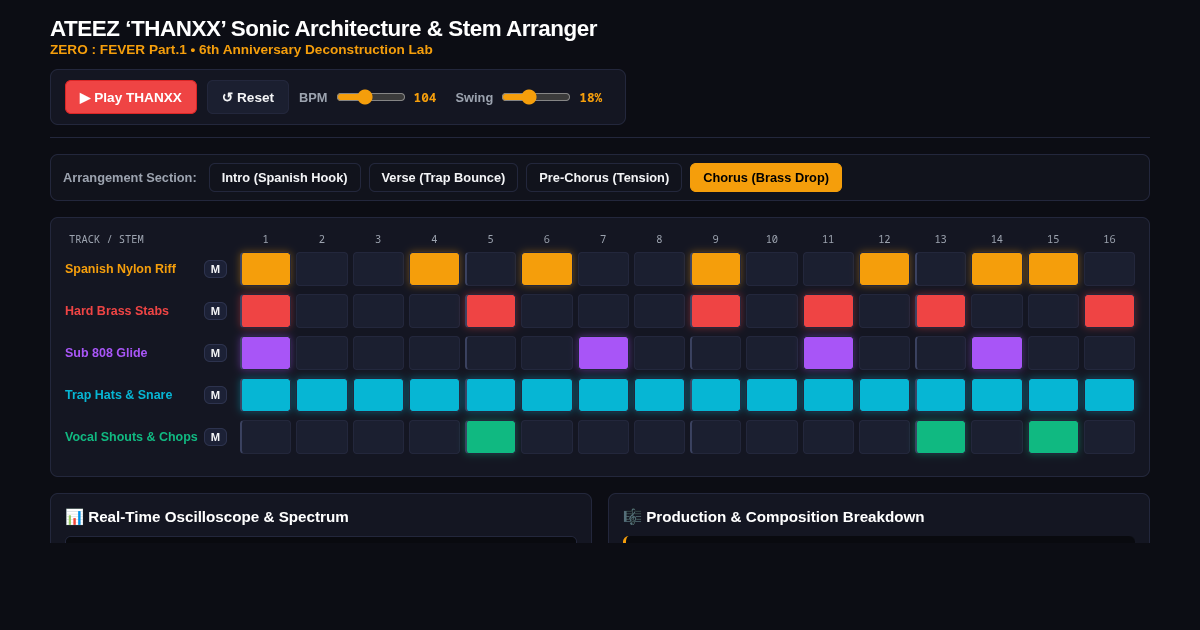Toggle Spanish Nylon Riff step 4
1200x630 pixels.
click(x=434, y=269)
